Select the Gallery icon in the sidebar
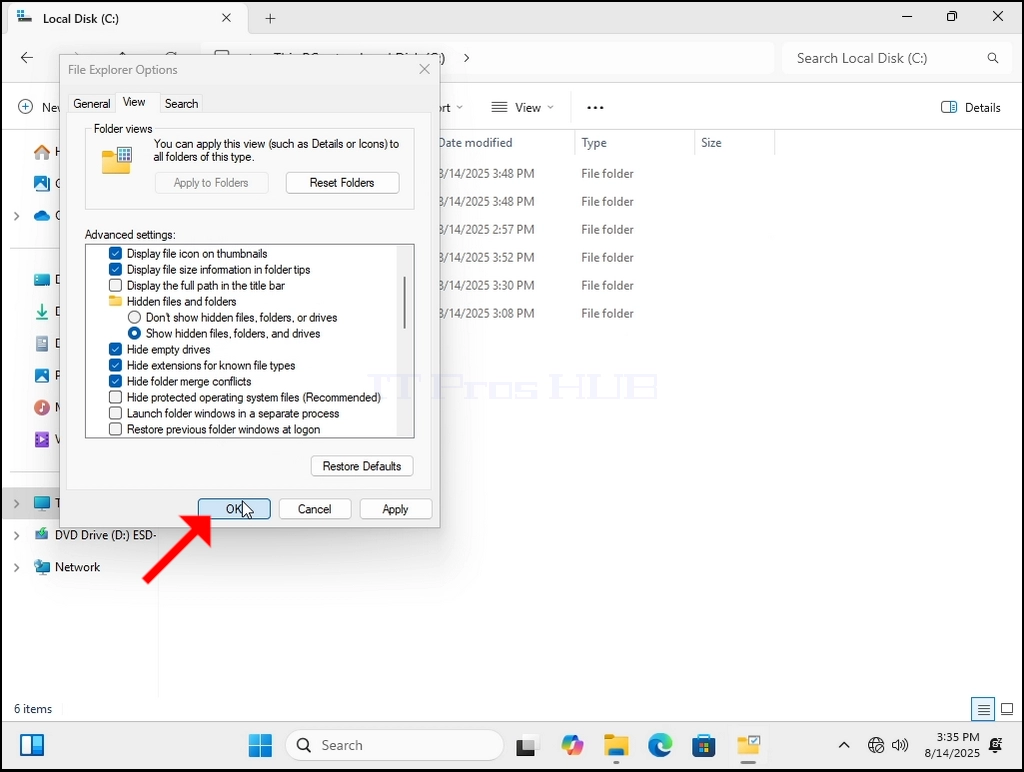The width and height of the screenshot is (1024, 772). (42, 184)
